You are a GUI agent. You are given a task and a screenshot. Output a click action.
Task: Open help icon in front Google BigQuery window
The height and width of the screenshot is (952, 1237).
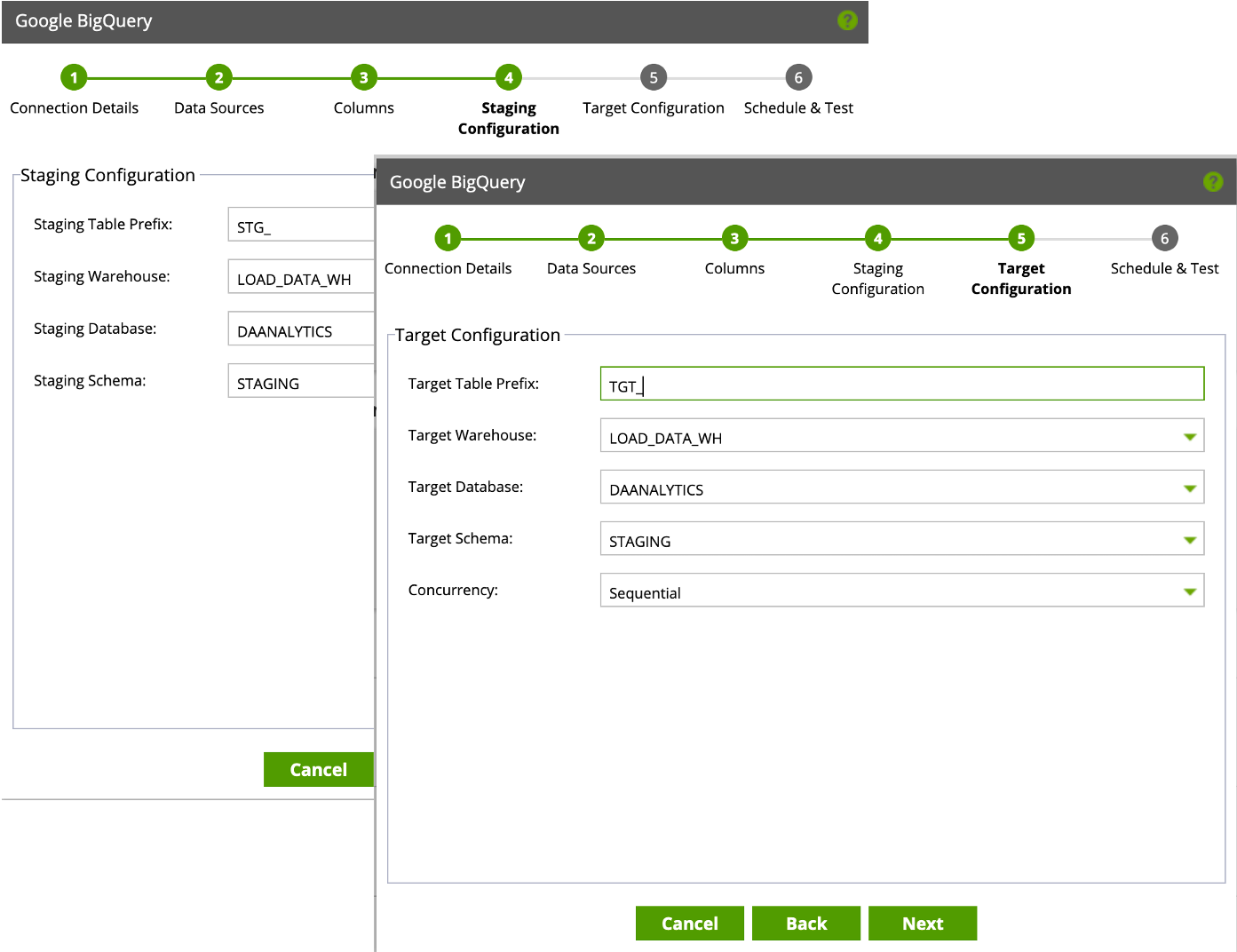(1213, 182)
